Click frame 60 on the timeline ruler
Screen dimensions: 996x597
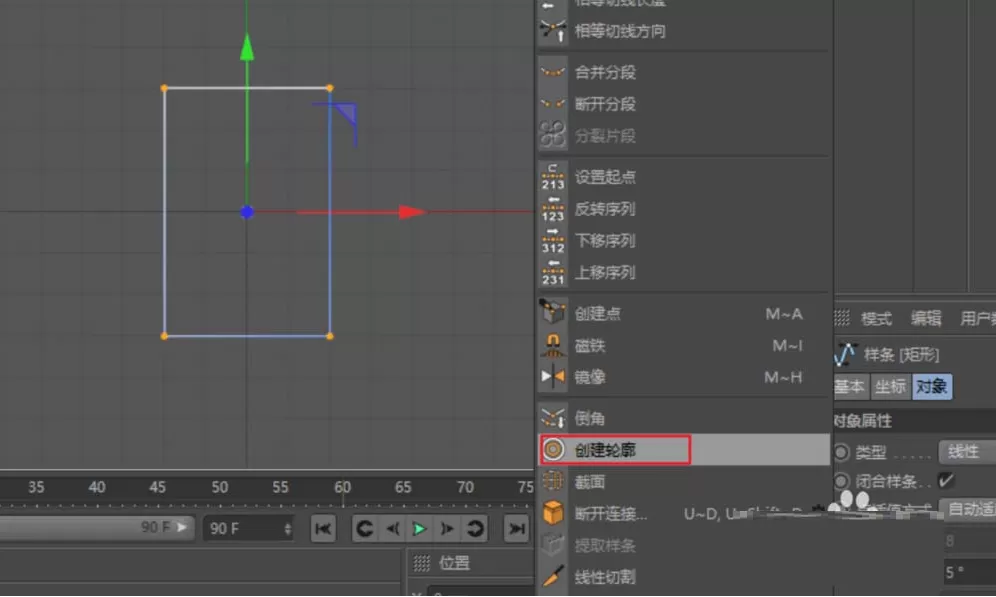(x=342, y=487)
